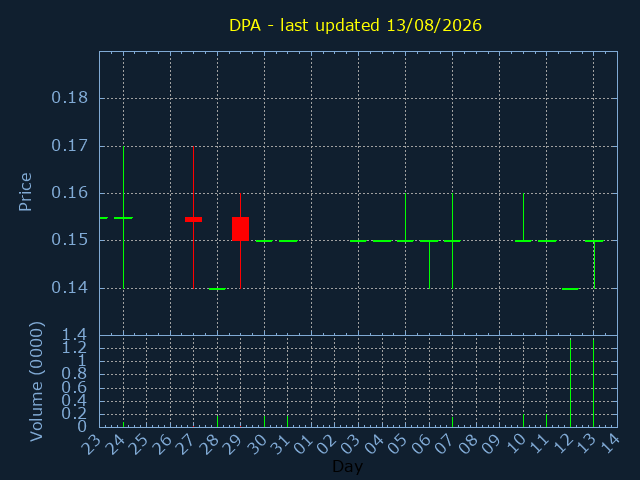Click the Volume (0000) axis title
The height and width of the screenshot is (480, 640).
36,382
